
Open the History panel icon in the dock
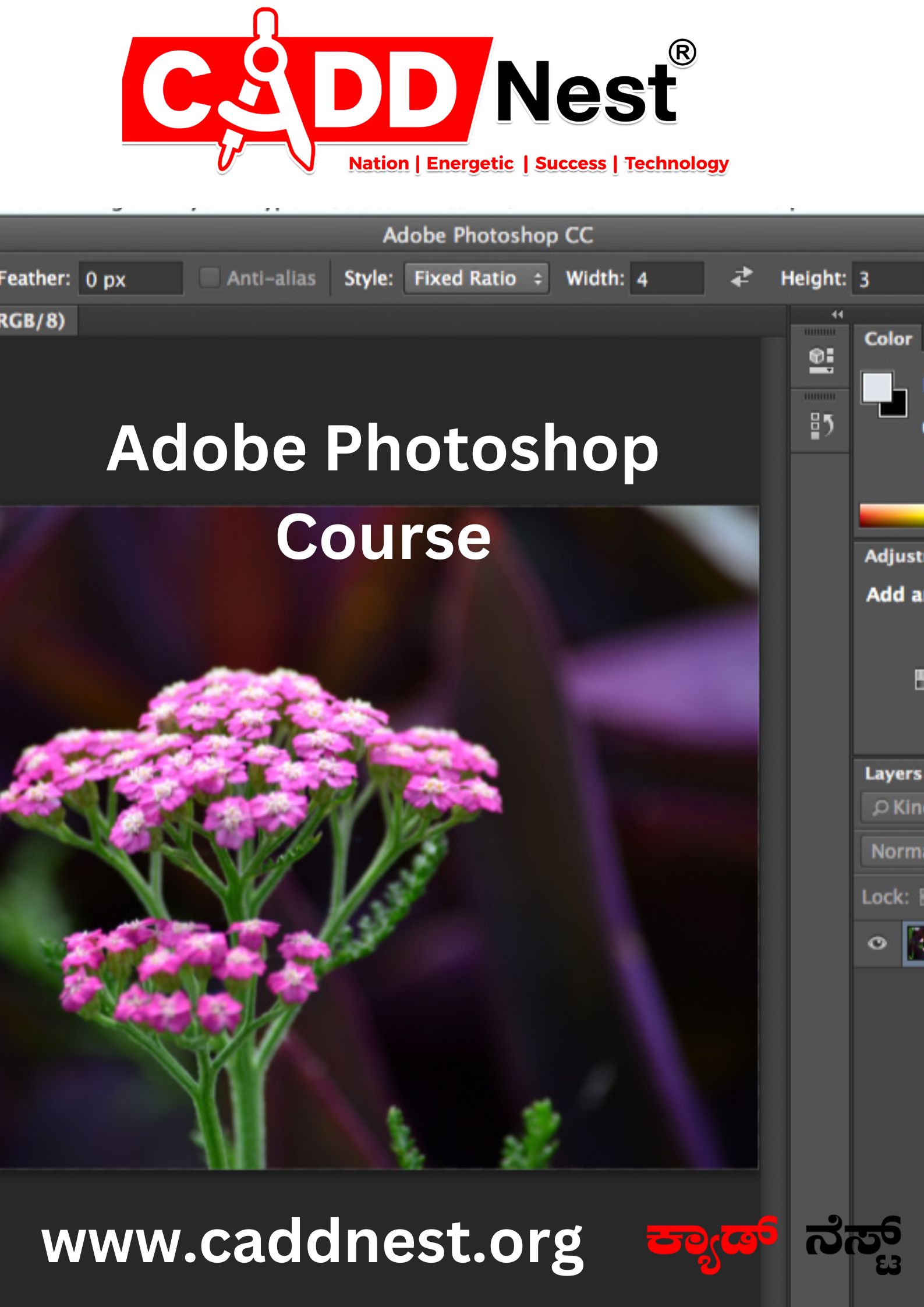pyautogui.click(x=821, y=426)
